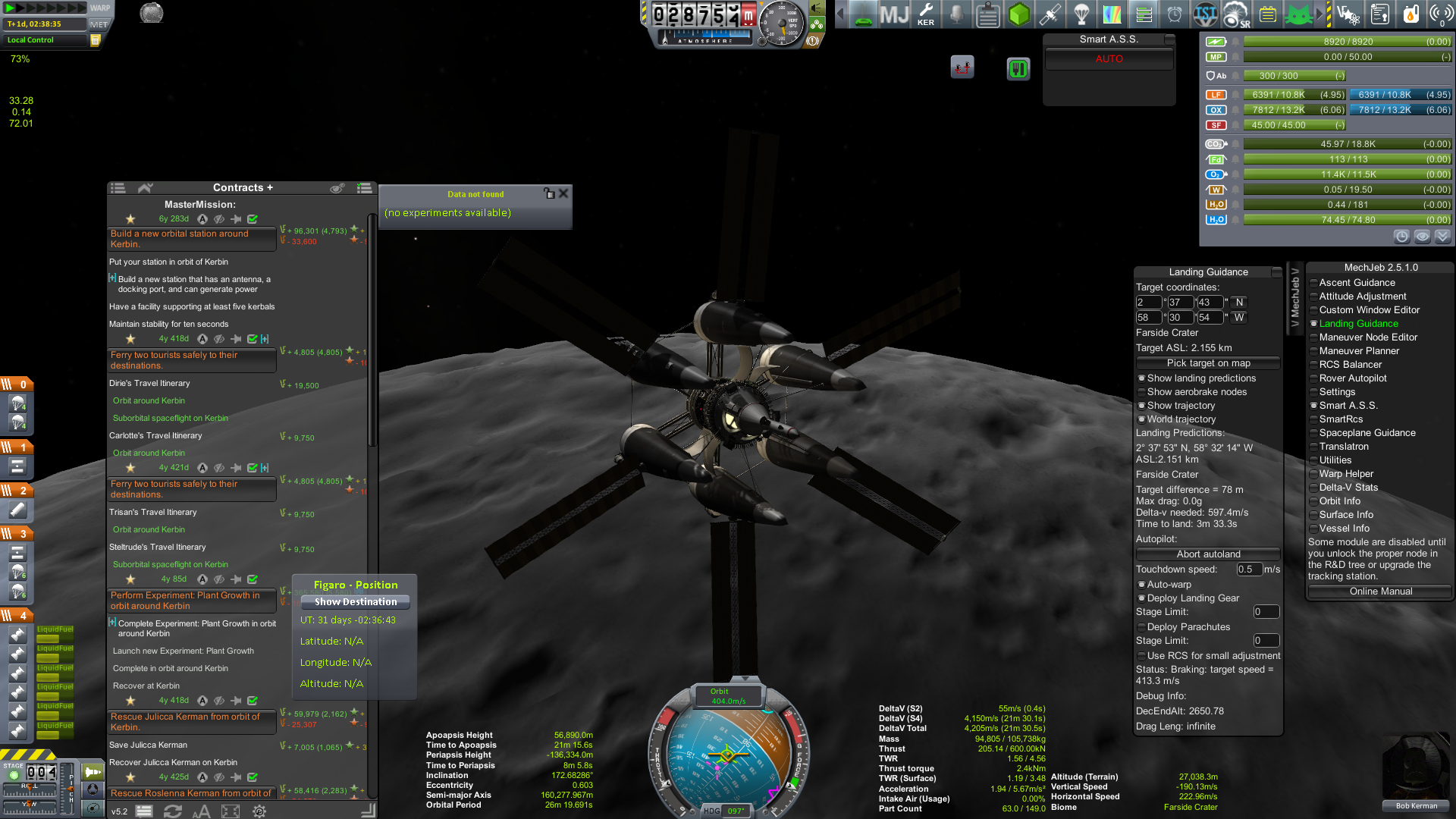Open the science atom toolbar icon

1349,14
